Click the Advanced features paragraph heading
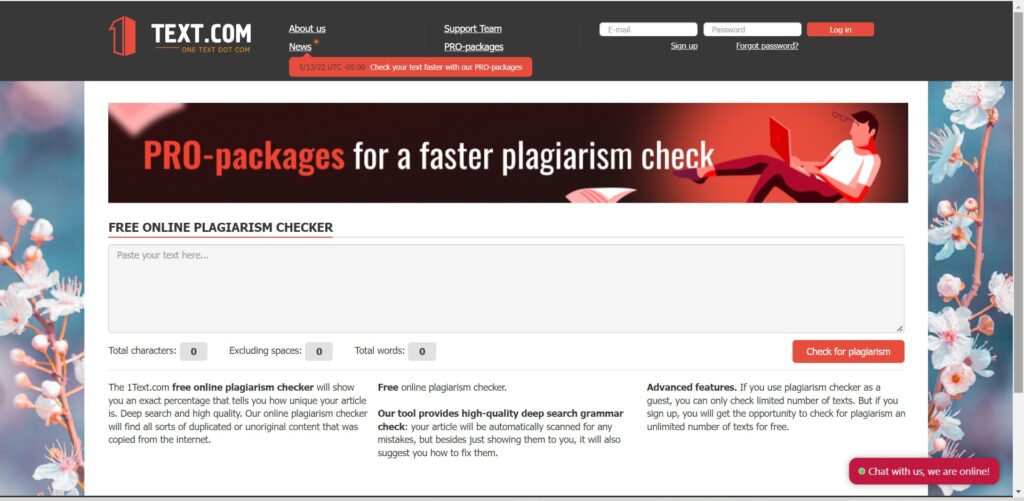Viewport: 1024px width, 501px height. (692, 387)
